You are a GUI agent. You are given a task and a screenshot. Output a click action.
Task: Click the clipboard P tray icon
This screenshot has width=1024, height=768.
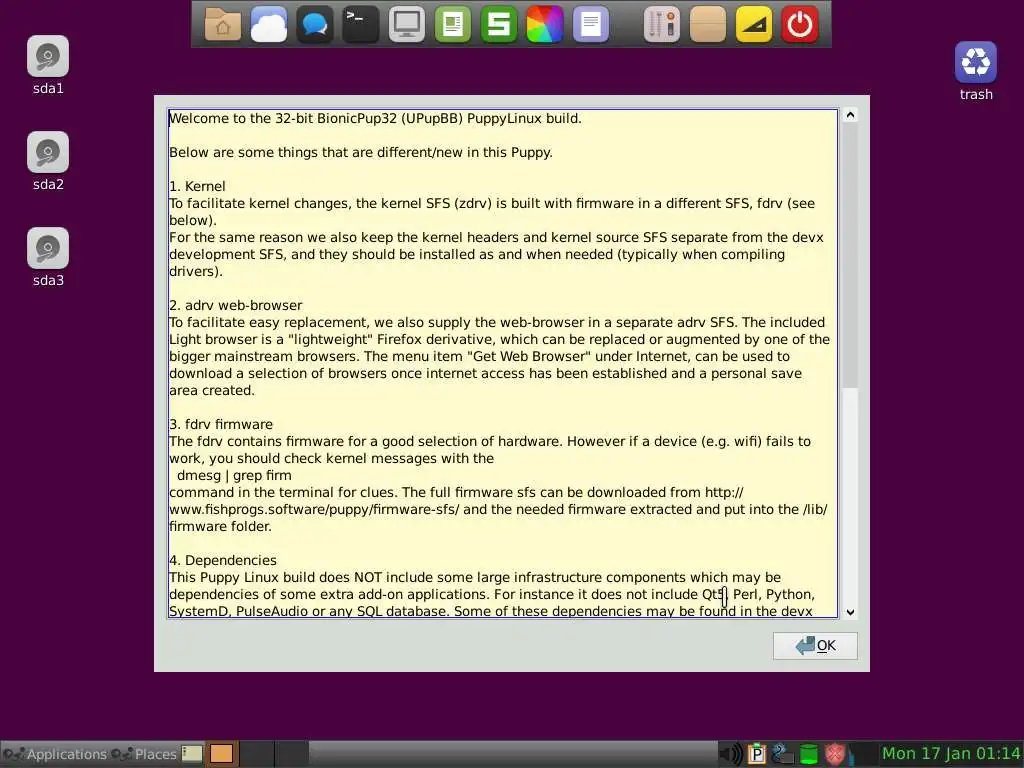[x=757, y=754]
